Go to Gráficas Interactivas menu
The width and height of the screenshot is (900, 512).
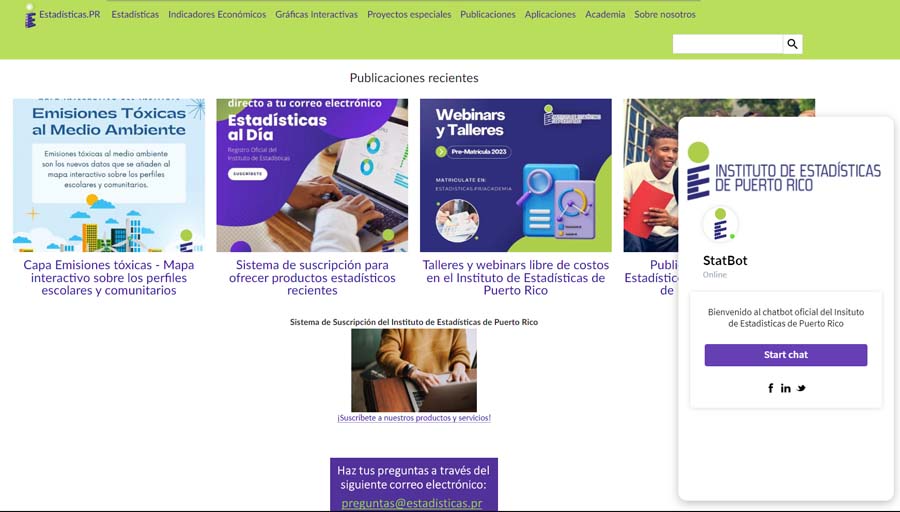coord(316,14)
